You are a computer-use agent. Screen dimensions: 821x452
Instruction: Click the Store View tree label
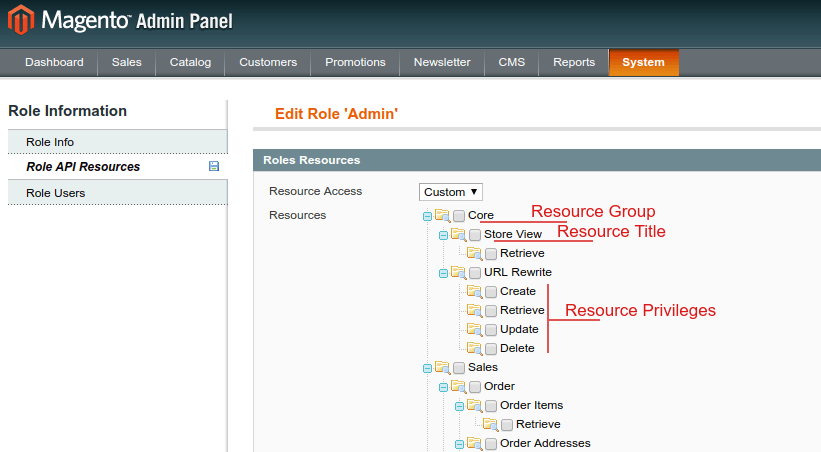tap(513, 234)
